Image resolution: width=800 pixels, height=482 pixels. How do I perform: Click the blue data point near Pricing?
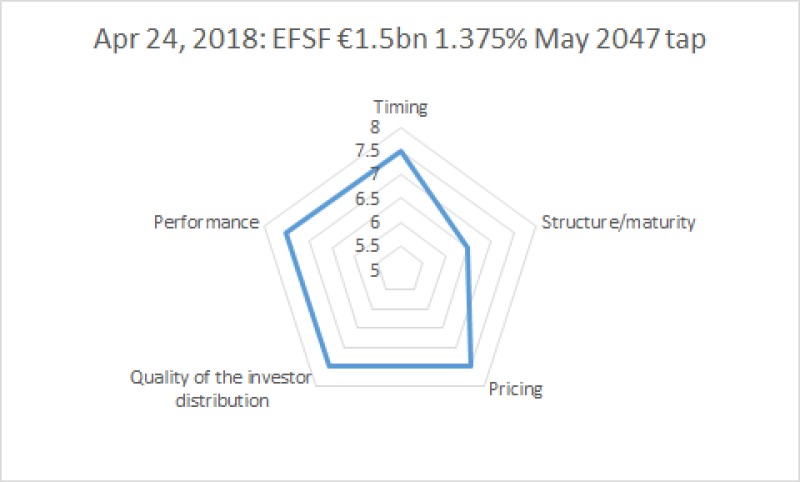tap(470, 366)
